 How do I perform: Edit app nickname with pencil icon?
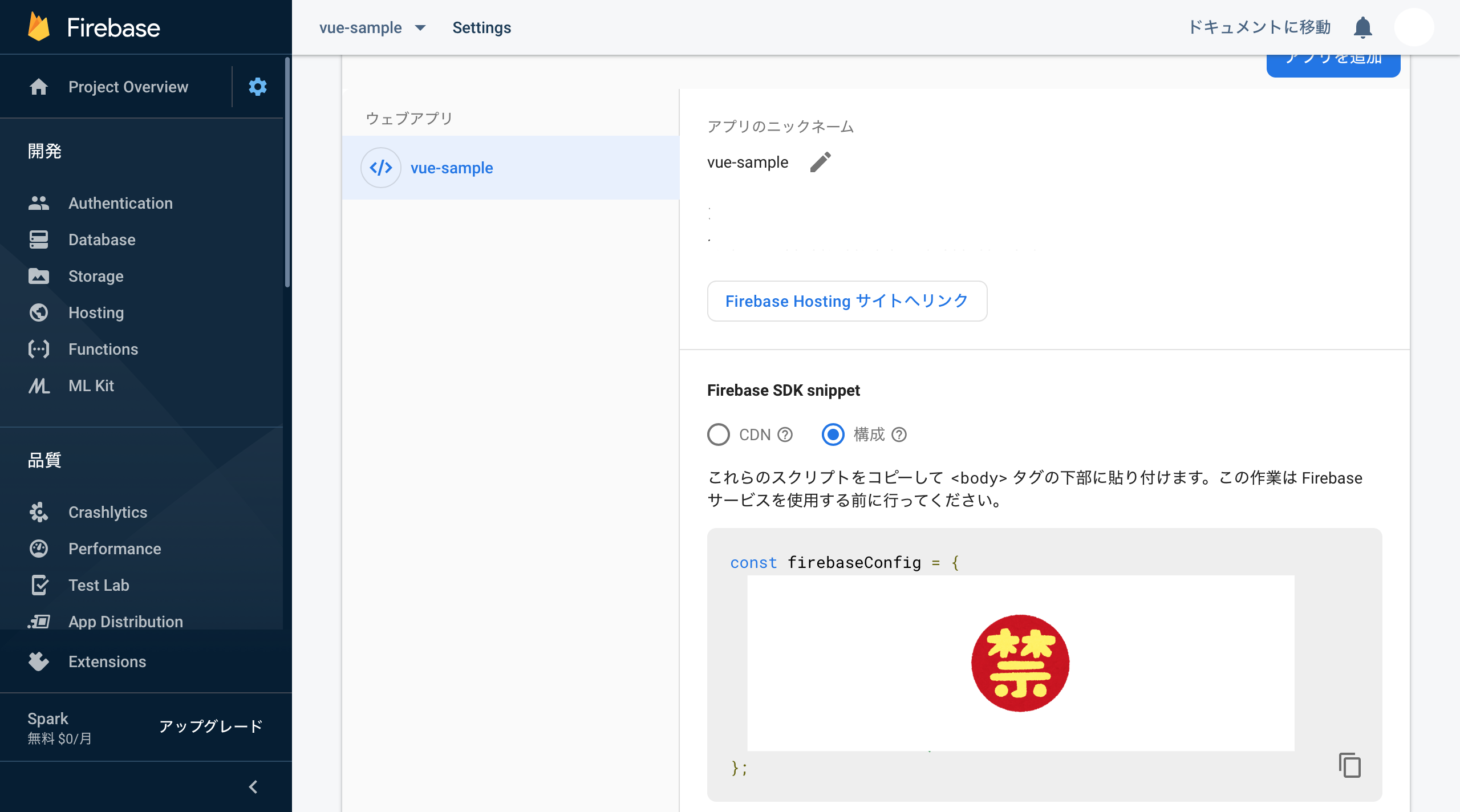[x=821, y=162]
